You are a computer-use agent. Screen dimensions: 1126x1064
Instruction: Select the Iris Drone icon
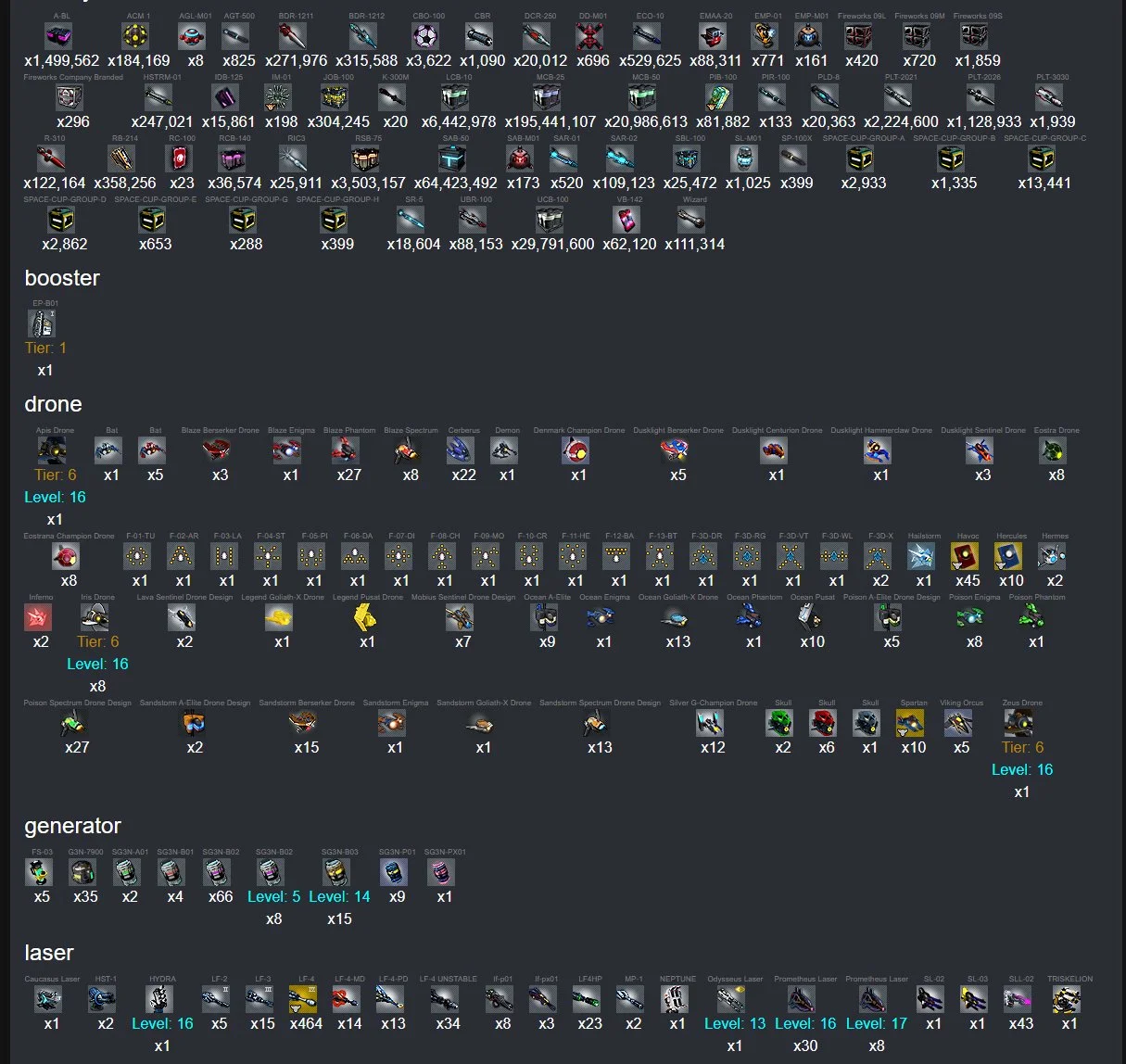95,616
